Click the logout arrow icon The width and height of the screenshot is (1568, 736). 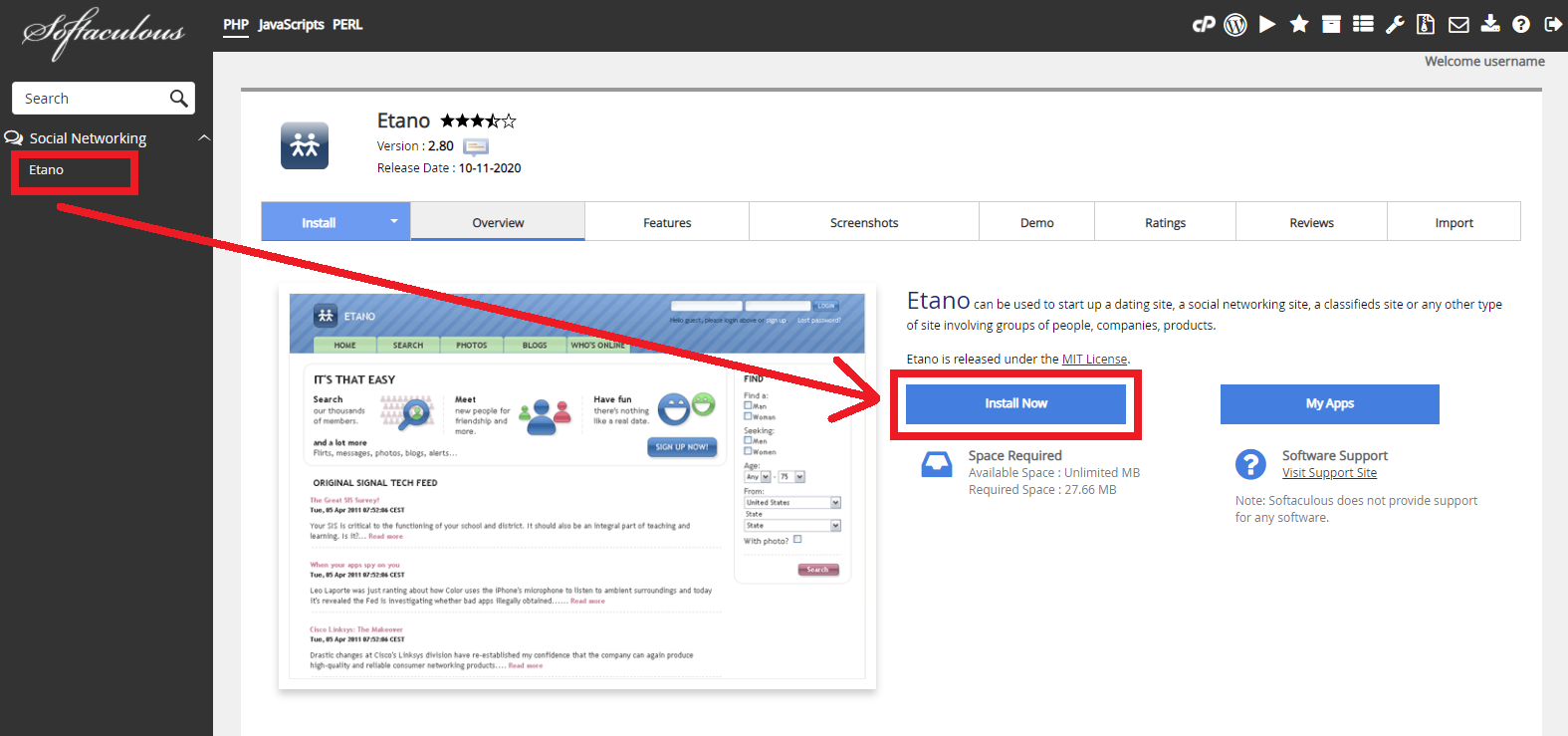(x=1552, y=25)
